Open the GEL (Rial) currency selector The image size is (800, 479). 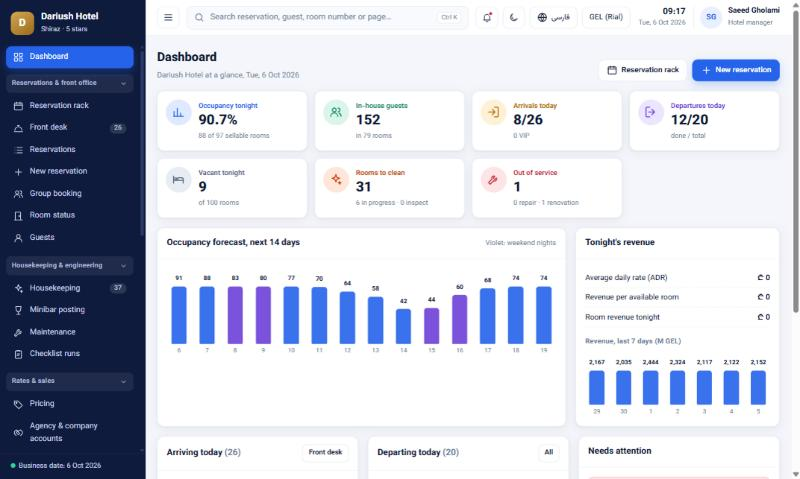pos(606,17)
